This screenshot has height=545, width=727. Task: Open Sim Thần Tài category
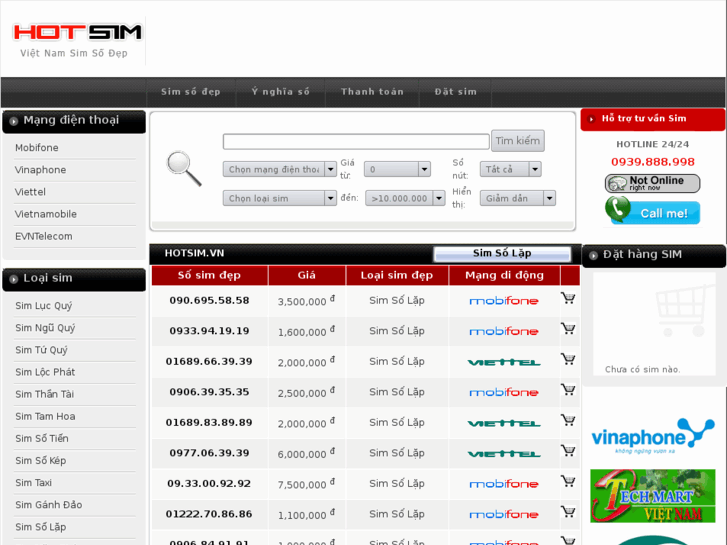point(45,394)
